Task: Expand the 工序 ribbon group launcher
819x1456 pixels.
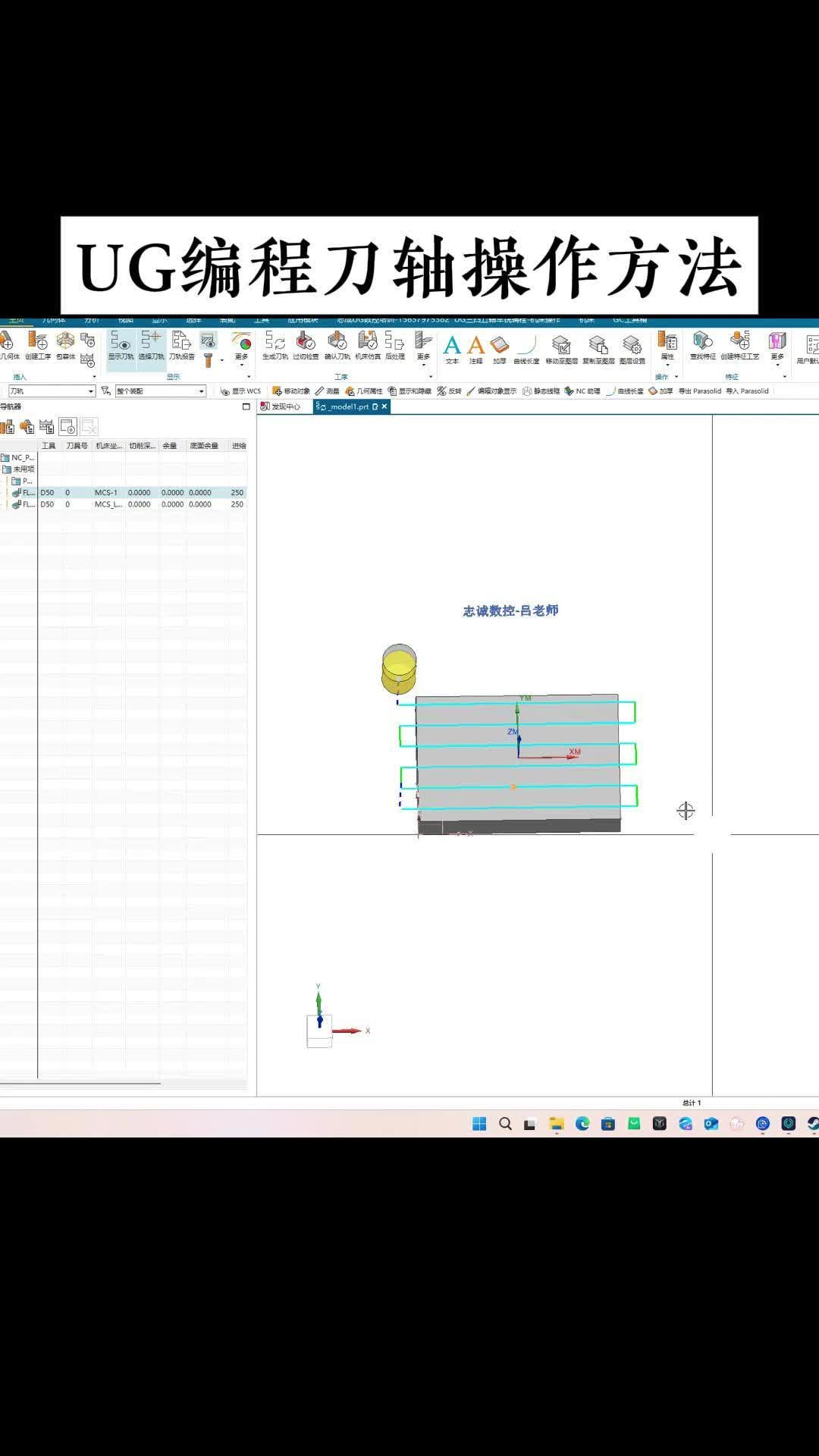Action: click(431, 377)
